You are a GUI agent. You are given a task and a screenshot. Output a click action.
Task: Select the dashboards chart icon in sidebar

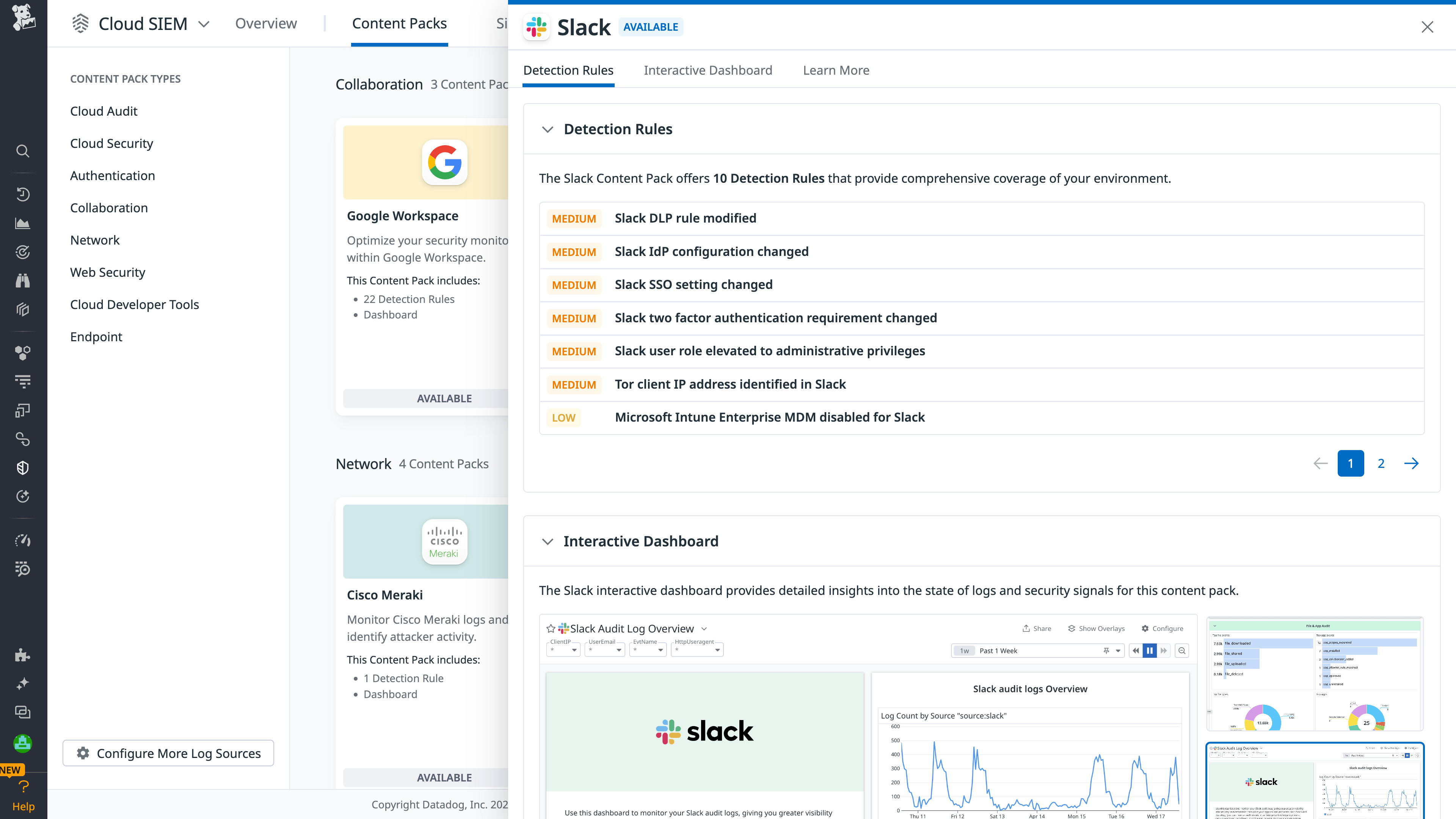tap(23, 223)
